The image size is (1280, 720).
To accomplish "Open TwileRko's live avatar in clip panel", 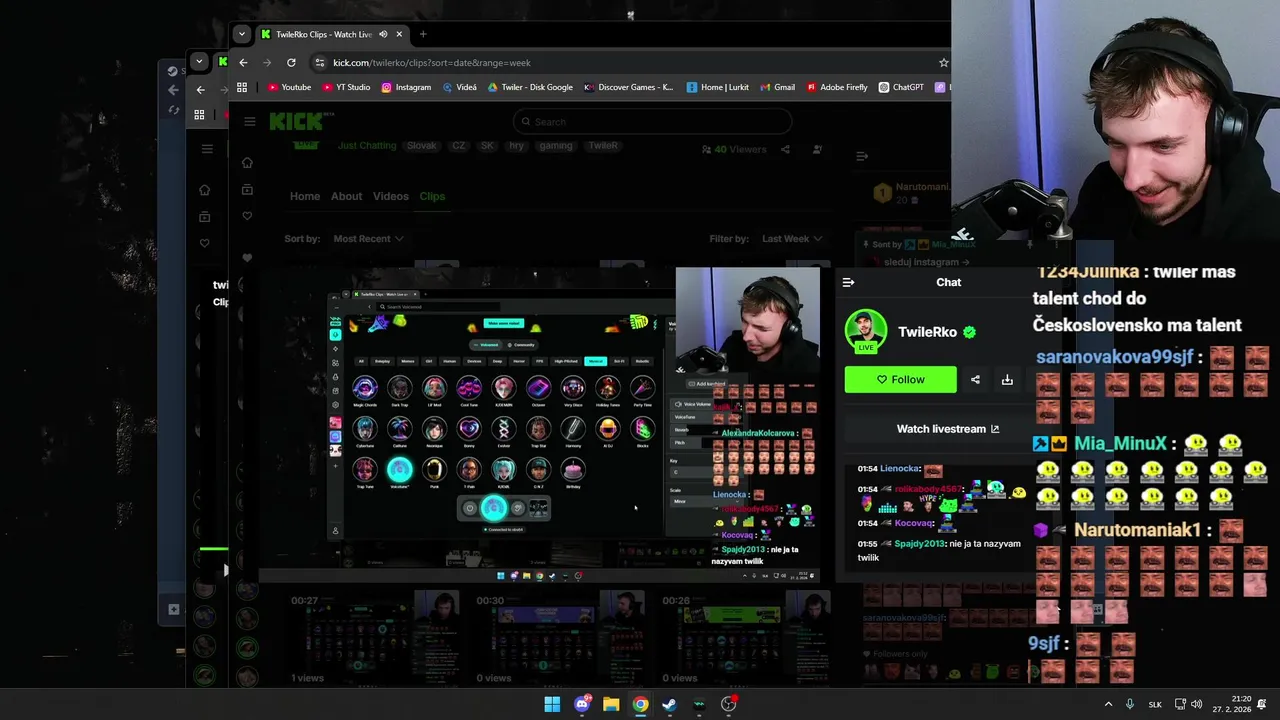I will click(x=866, y=331).
